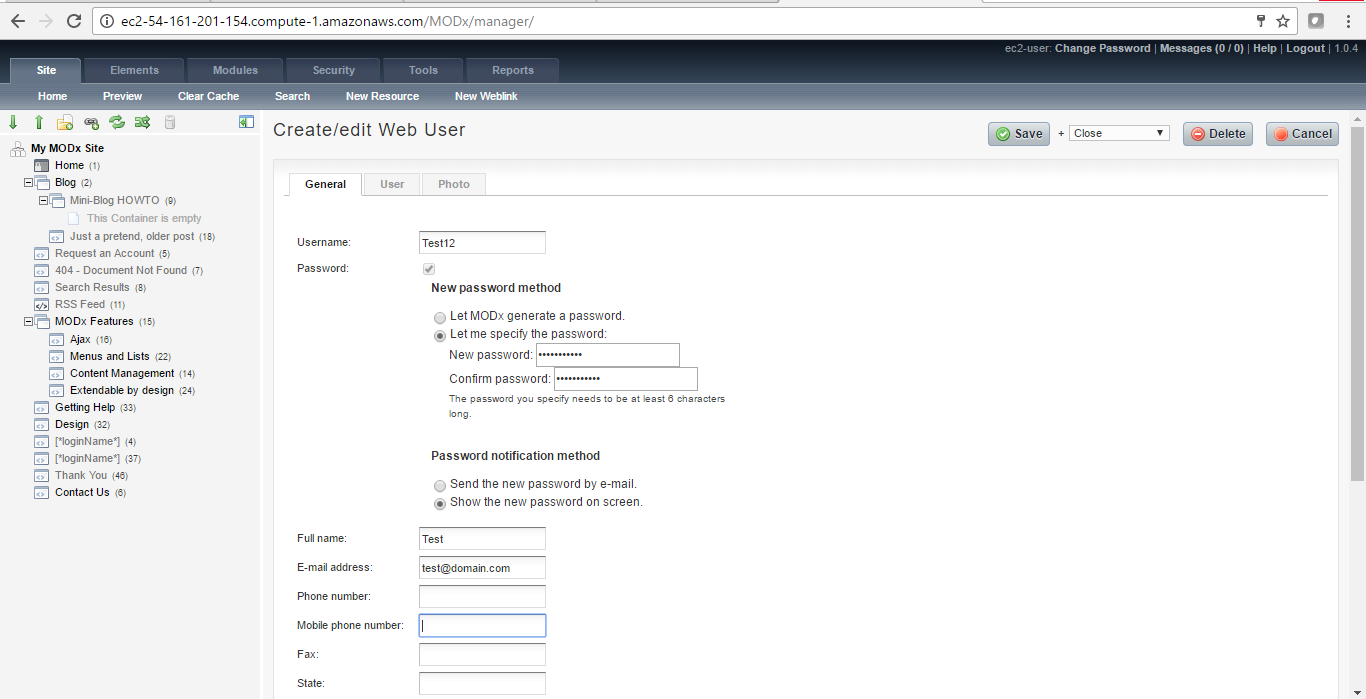Viewport: 1366px width, 699px height.
Task: Click the My MODx Site root icon
Action: point(17,149)
